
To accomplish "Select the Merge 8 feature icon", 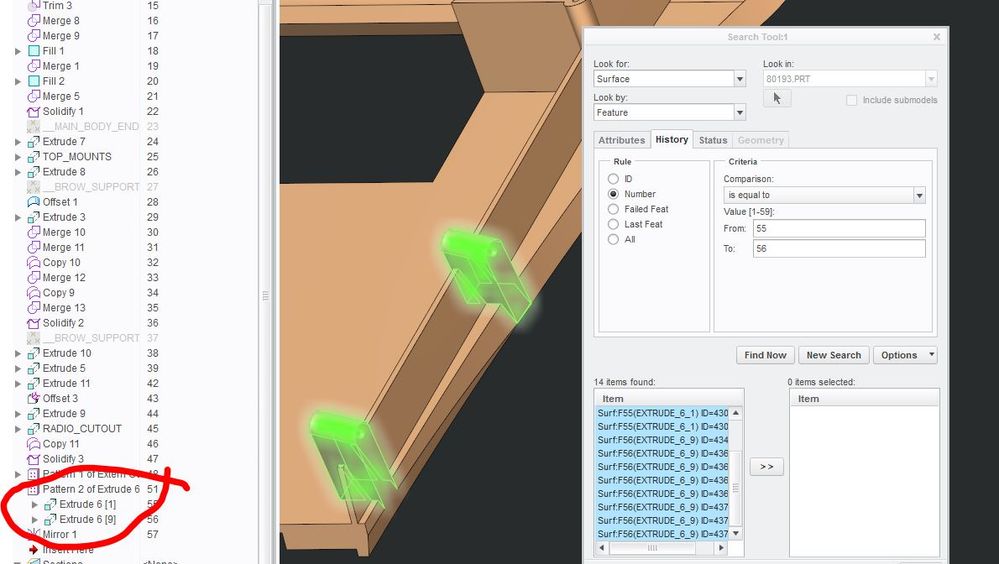I will [34, 20].
